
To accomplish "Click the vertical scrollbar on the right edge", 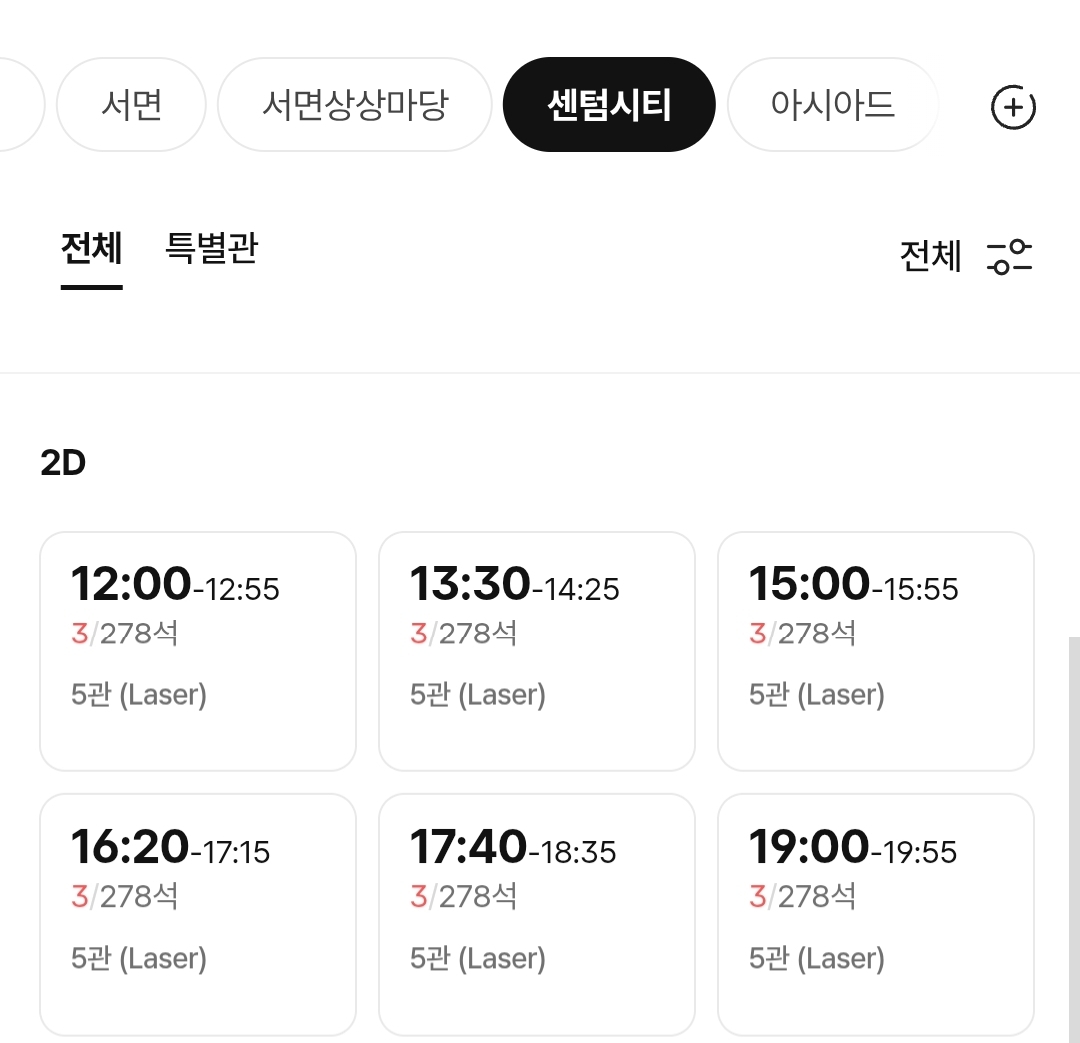I will (1074, 840).
